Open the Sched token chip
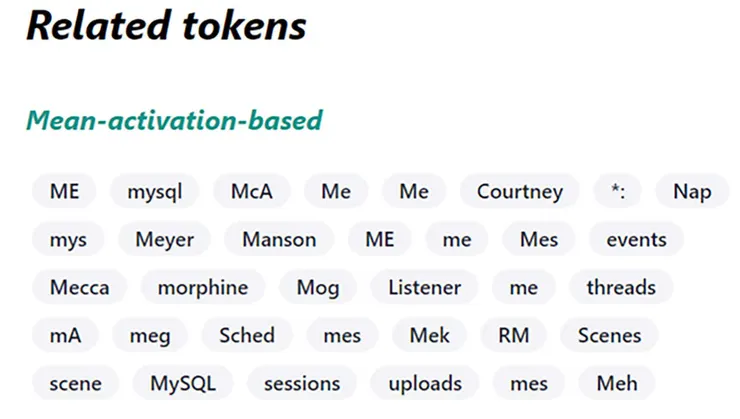This screenshot has width=740, height=419. (247, 335)
